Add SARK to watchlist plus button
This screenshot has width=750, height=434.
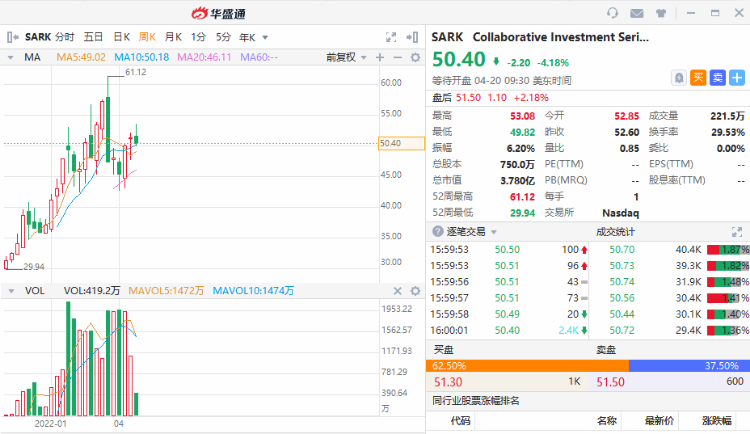(x=737, y=78)
